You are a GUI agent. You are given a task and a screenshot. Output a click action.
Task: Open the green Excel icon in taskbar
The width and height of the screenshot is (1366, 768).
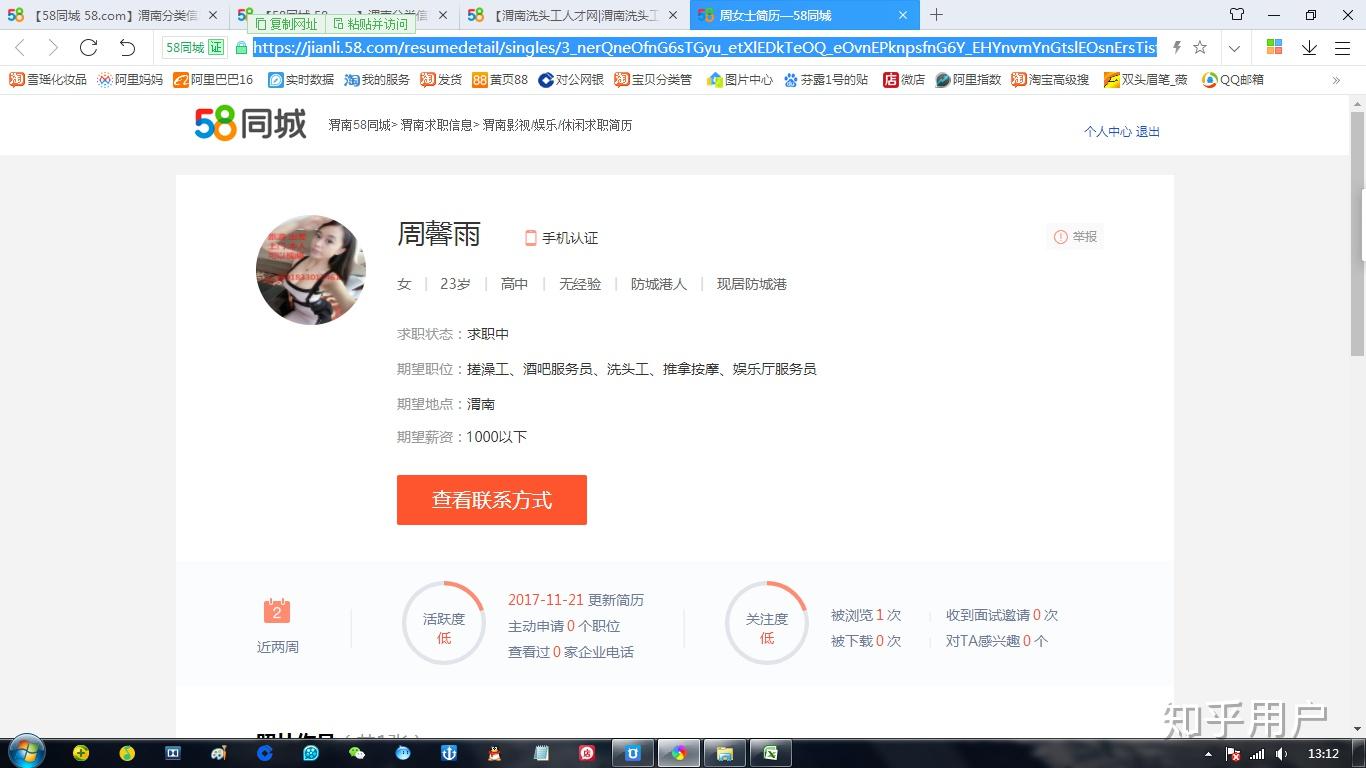[x=771, y=753]
